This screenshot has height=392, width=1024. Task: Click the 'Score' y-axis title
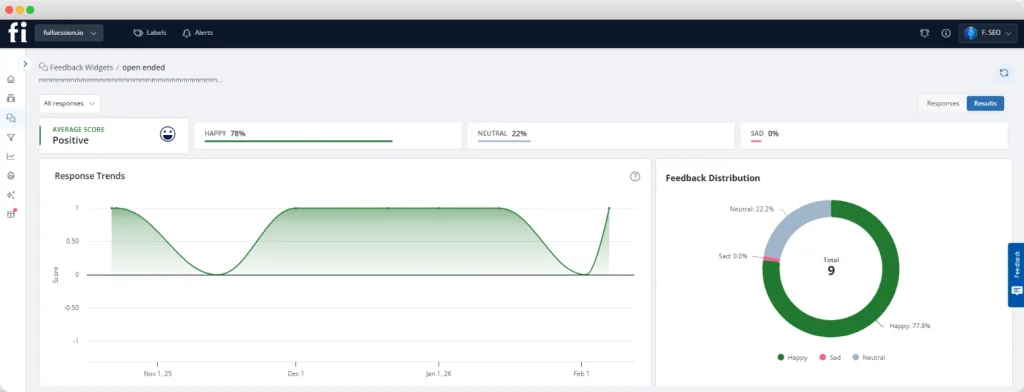point(55,274)
